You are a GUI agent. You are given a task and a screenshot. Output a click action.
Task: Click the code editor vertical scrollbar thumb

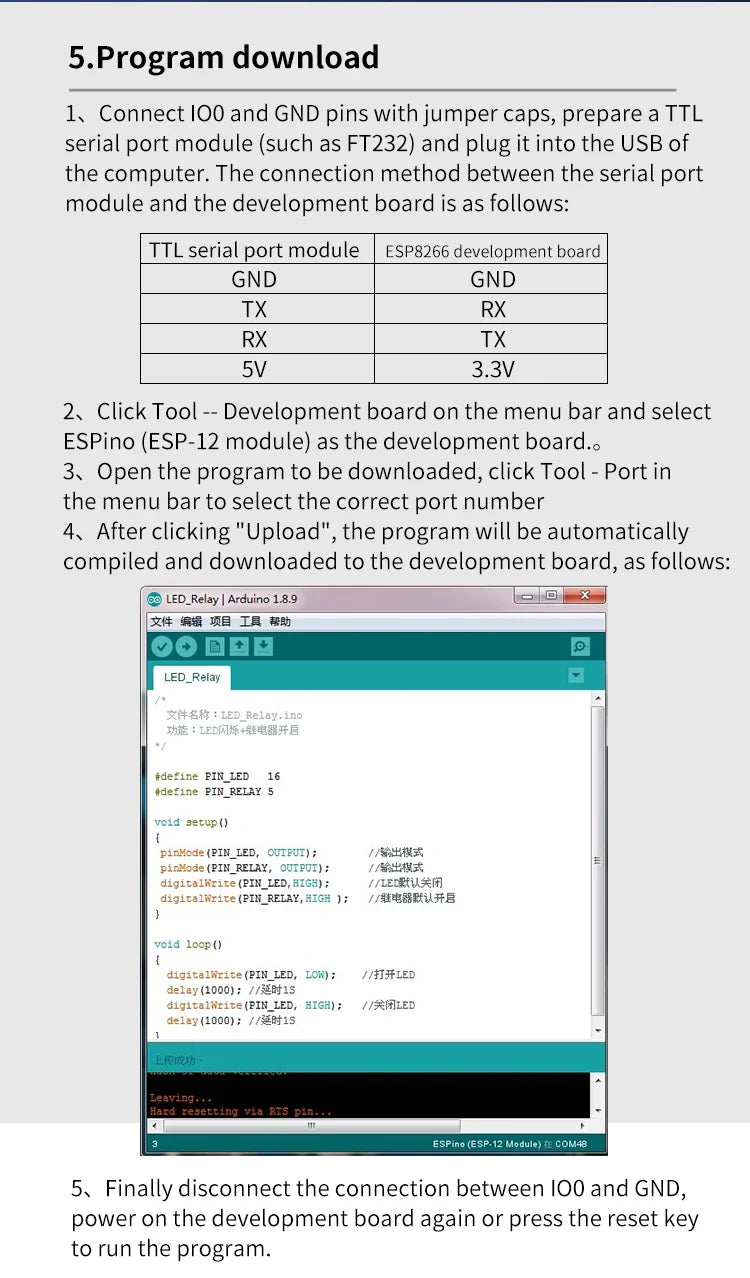point(598,860)
